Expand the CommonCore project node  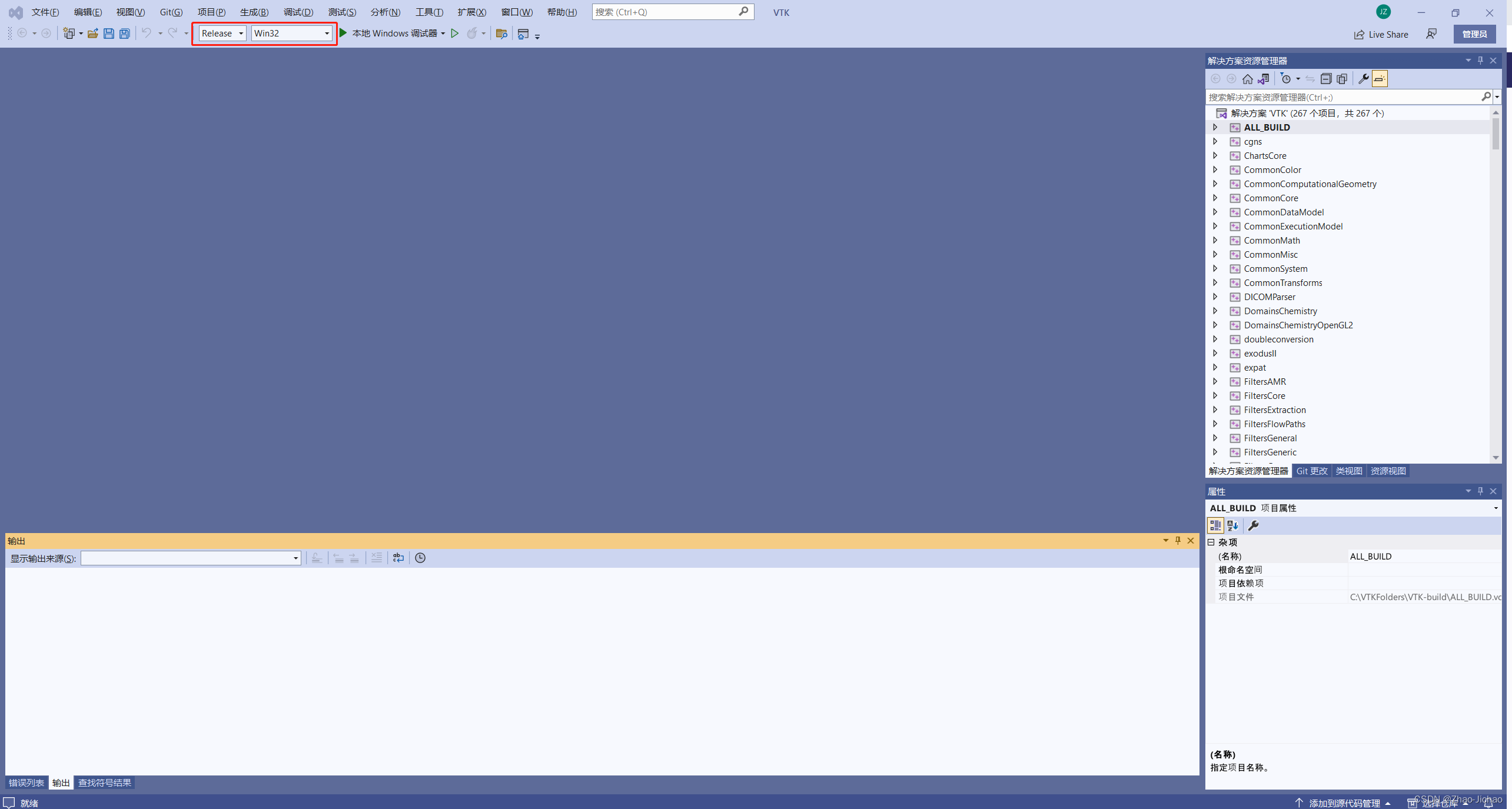click(1215, 198)
